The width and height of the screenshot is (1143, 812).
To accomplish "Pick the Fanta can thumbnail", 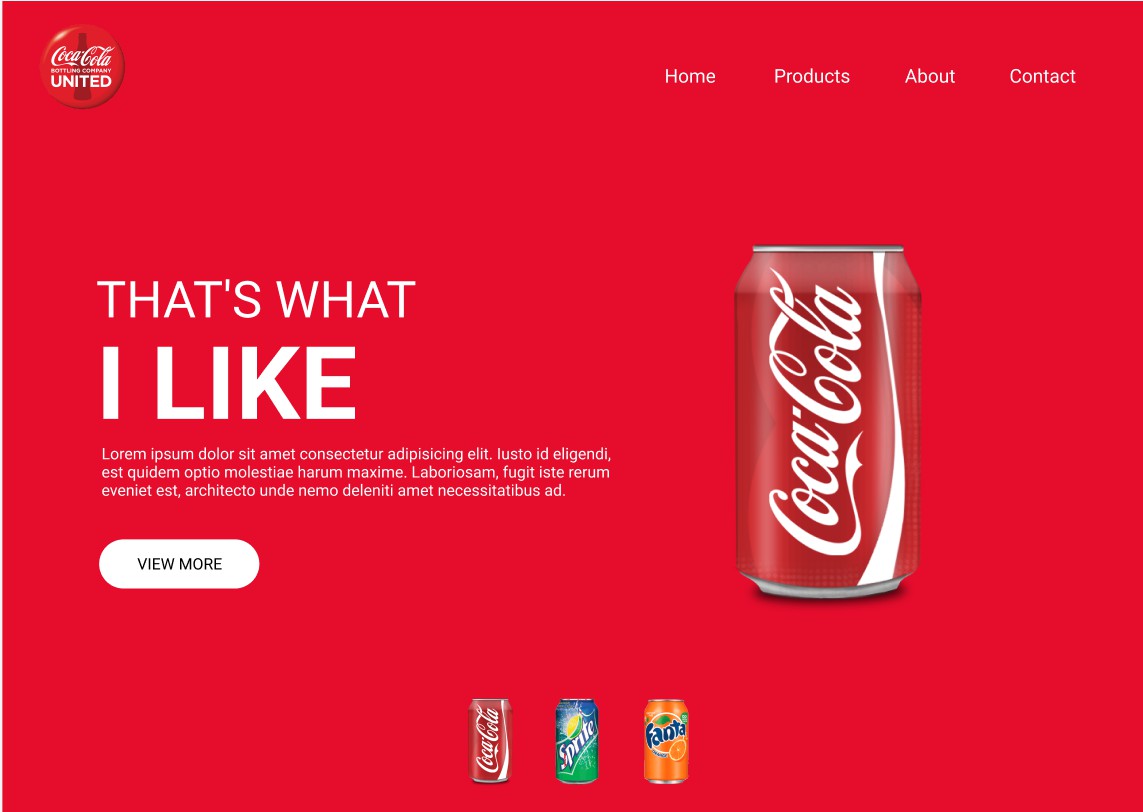I will coord(666,740).
